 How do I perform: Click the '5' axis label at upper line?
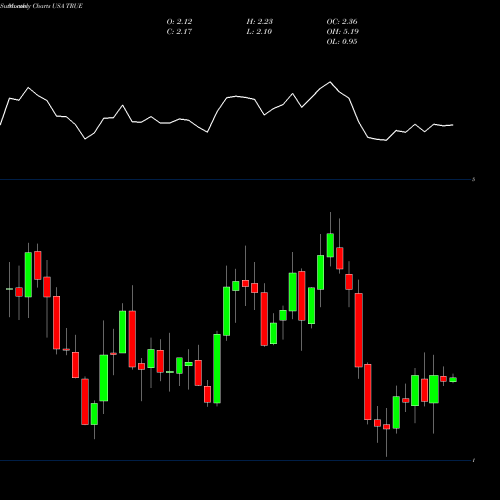point(474,179)
